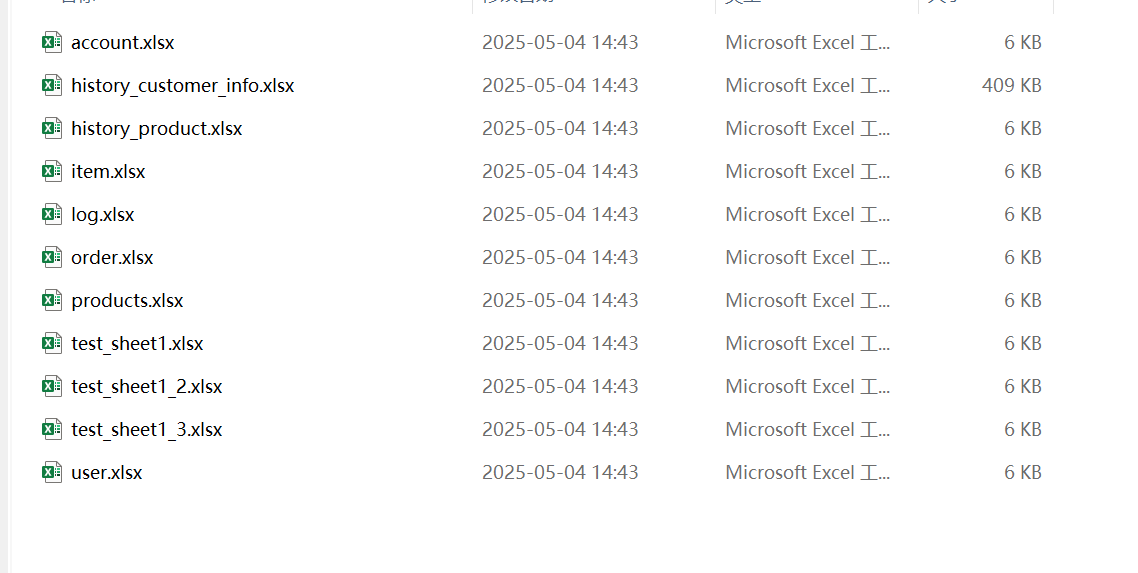This screenshot has width=1138, height=573.
Task: Click the 6 KB size of log.xlsx
Action: [x=1023, y=214]
